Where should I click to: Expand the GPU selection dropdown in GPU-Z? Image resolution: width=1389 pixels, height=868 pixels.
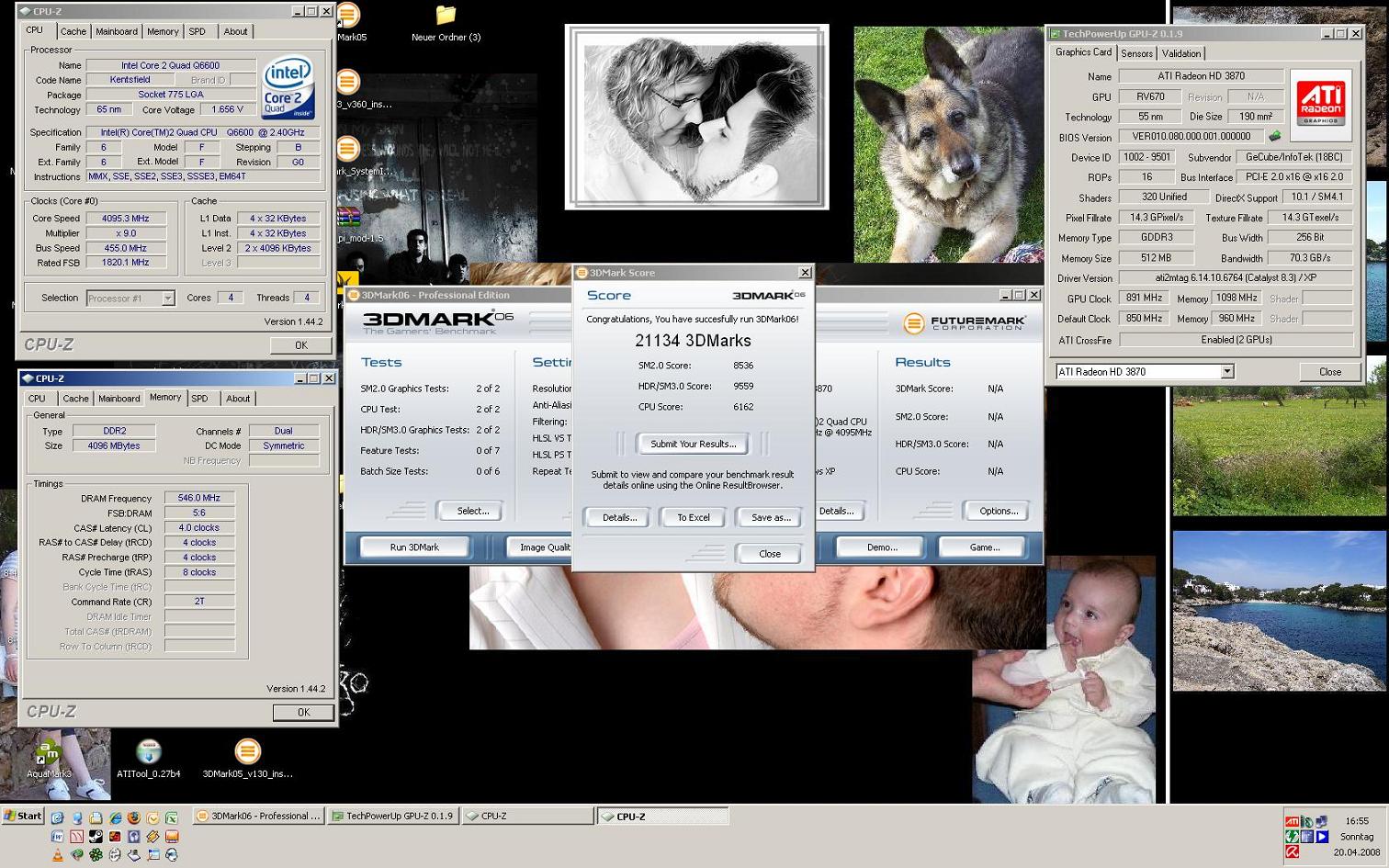[1226, 371]
